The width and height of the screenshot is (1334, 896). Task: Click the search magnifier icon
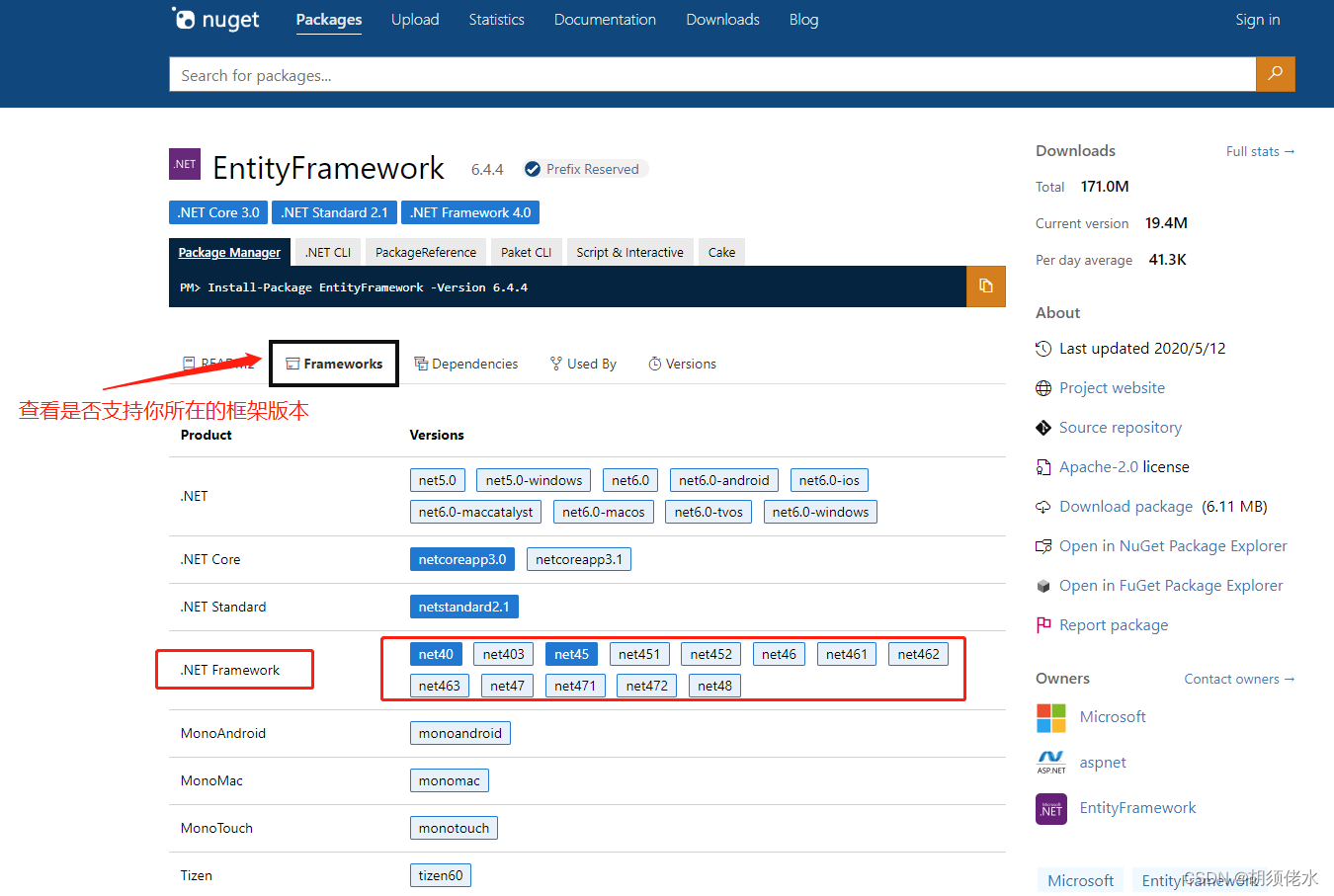coord(1275,74)
